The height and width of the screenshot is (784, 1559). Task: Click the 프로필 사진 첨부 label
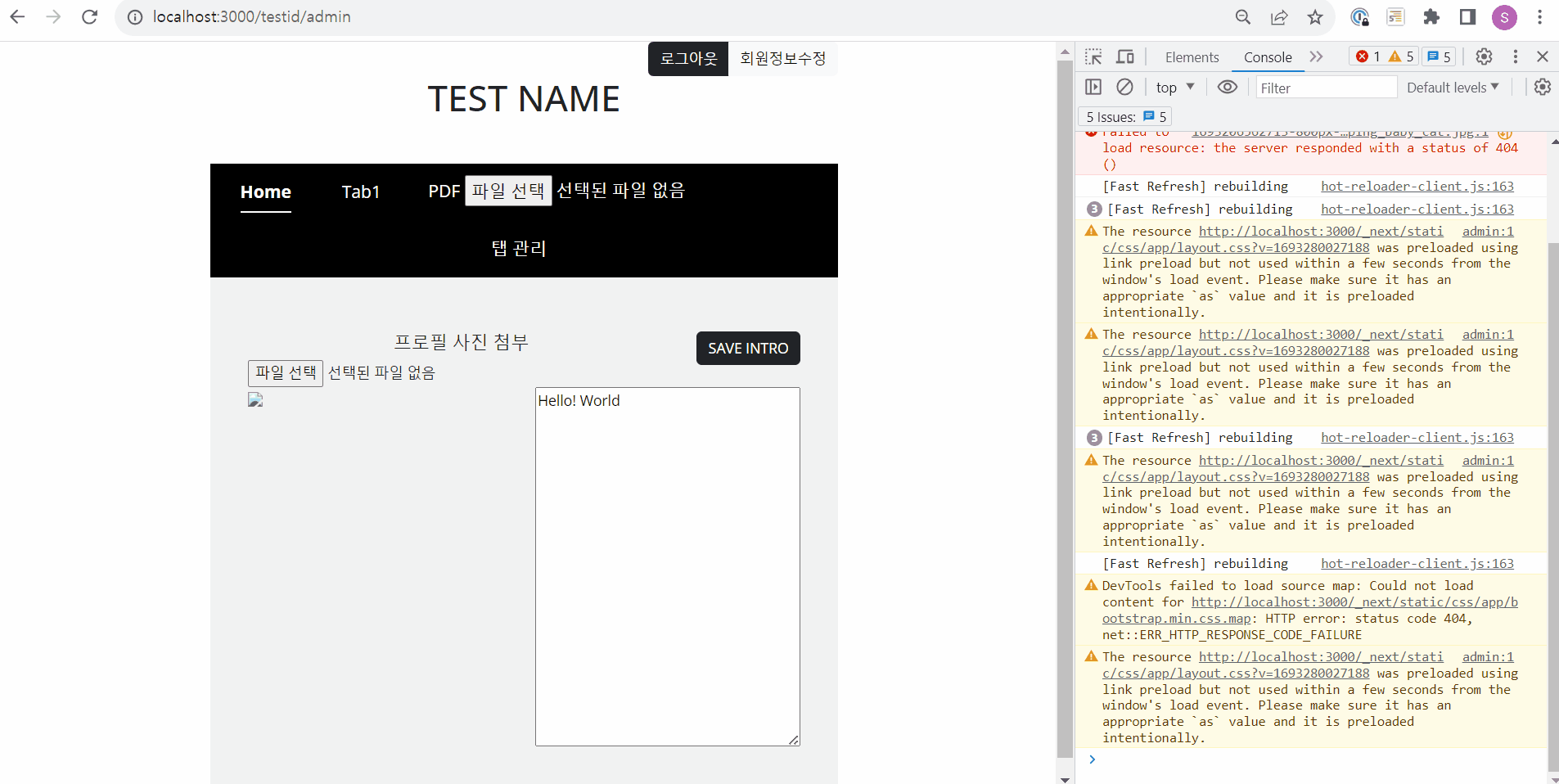[462, 342]
